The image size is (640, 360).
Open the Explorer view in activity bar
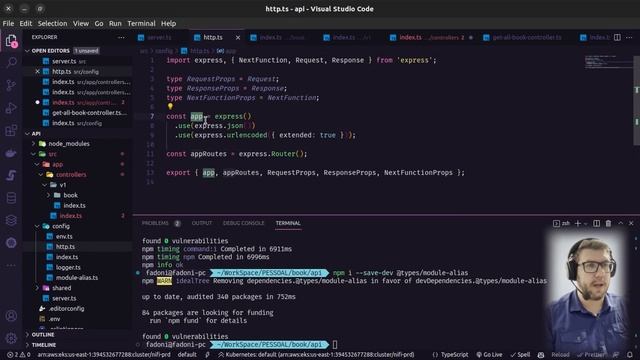pyautogui.click(x=11, y=41)
